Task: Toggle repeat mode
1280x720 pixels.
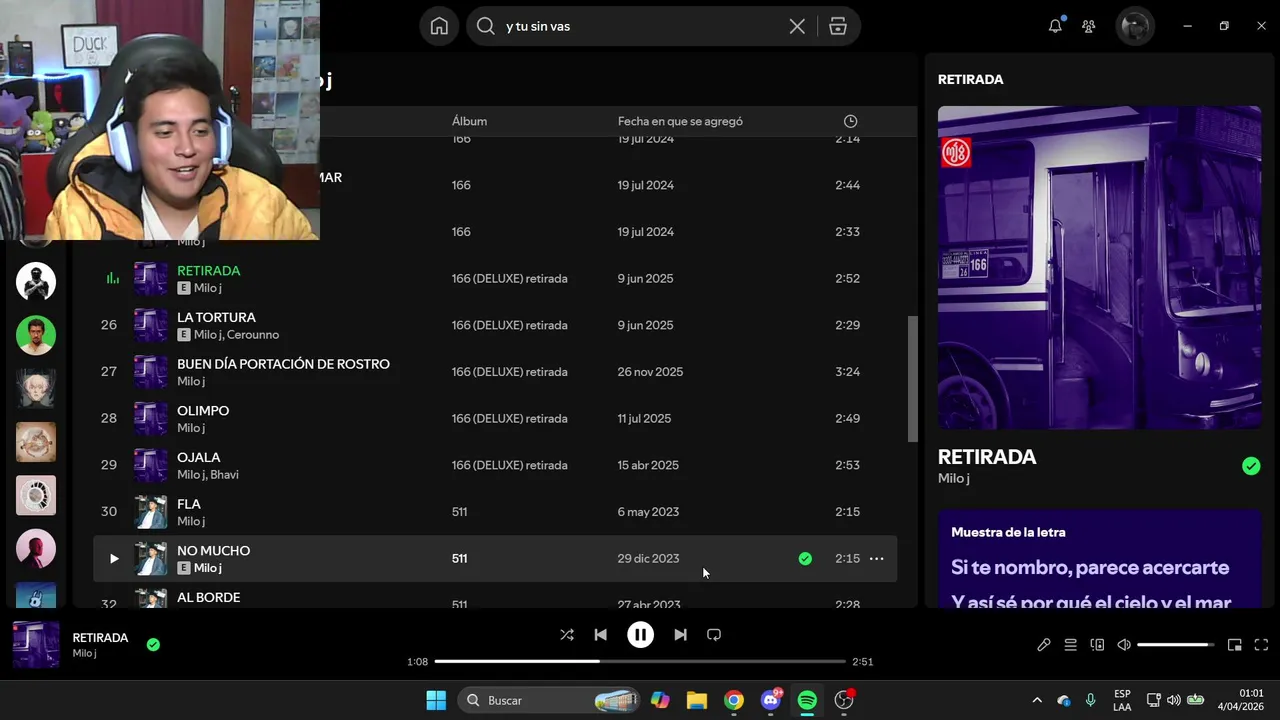Action: pyautogui.click(x=714, y=634)
